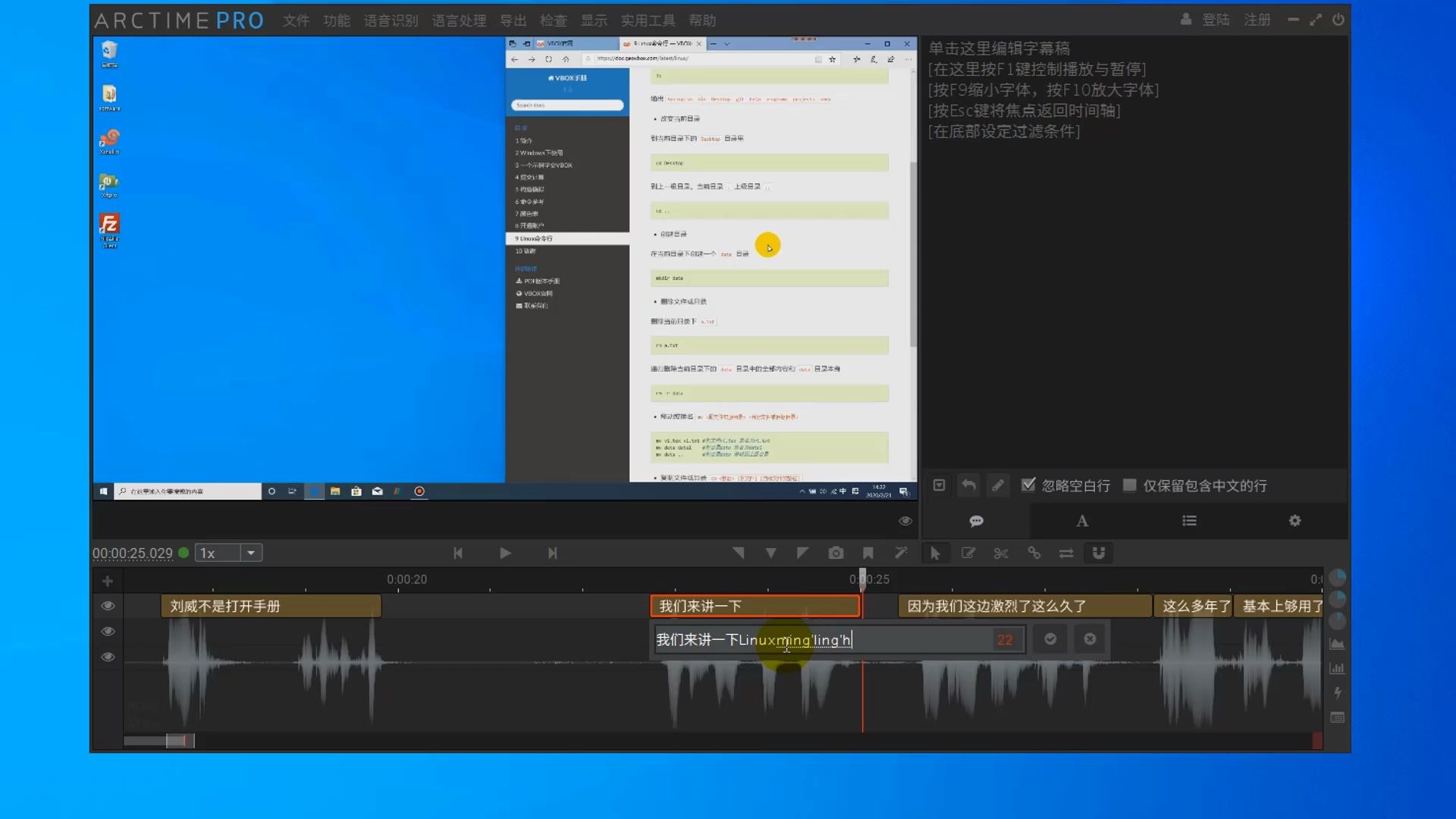Open the 文件 menu
Image resolution: width=1456 pixels, height=819 pixels.
click(296, 20)
